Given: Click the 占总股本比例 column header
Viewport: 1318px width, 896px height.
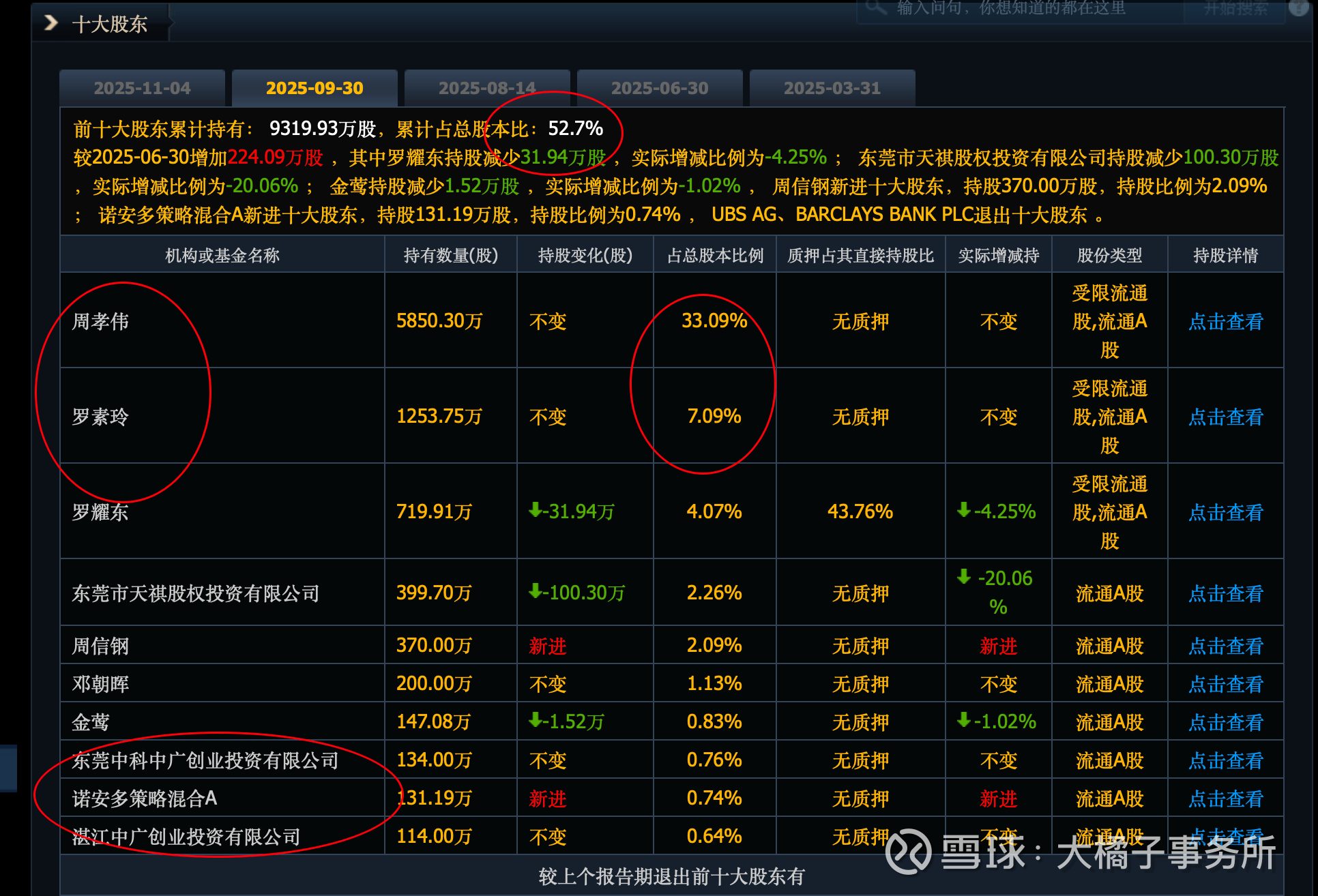Looking at the screenshot, I should click(x=715, y=256).
